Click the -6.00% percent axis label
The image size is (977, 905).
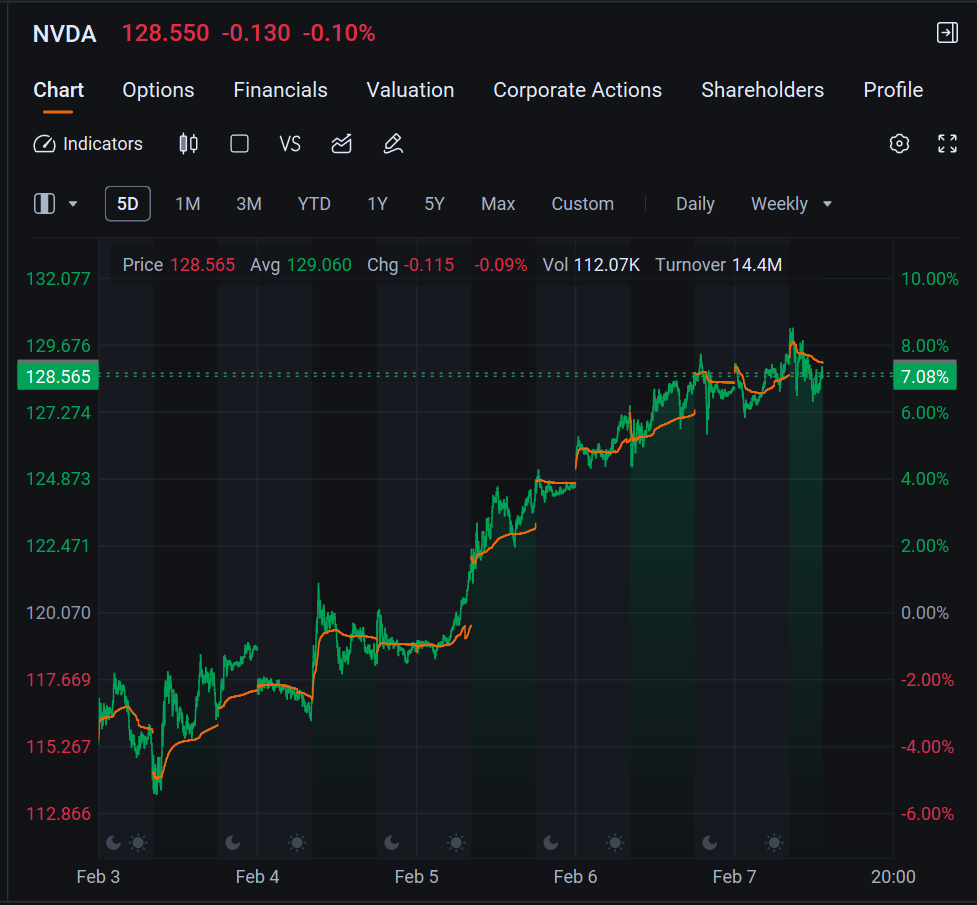pos(927,813)
